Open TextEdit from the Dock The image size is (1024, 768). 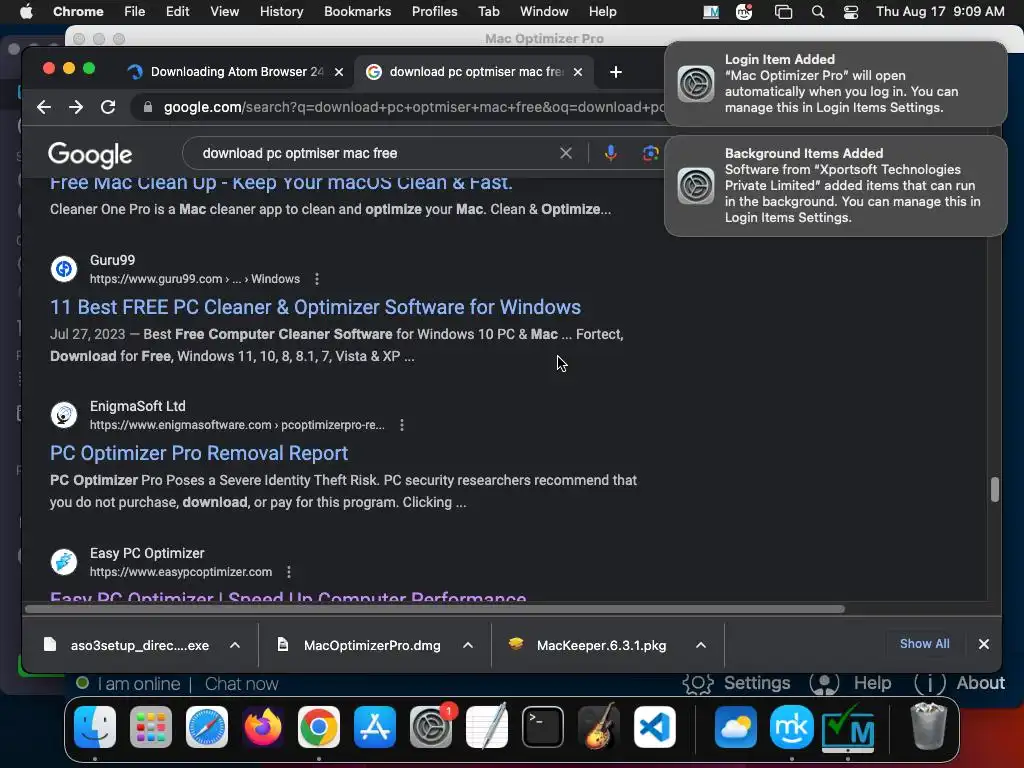click(x=487, y=727)
